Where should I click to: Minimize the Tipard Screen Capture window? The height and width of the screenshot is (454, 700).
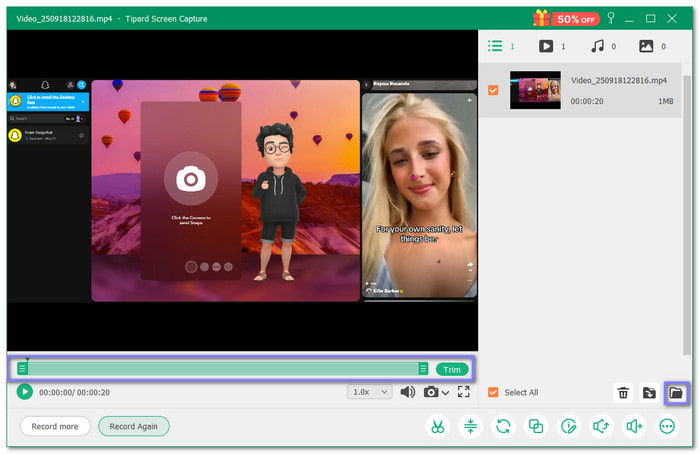[x=629, y=19]
